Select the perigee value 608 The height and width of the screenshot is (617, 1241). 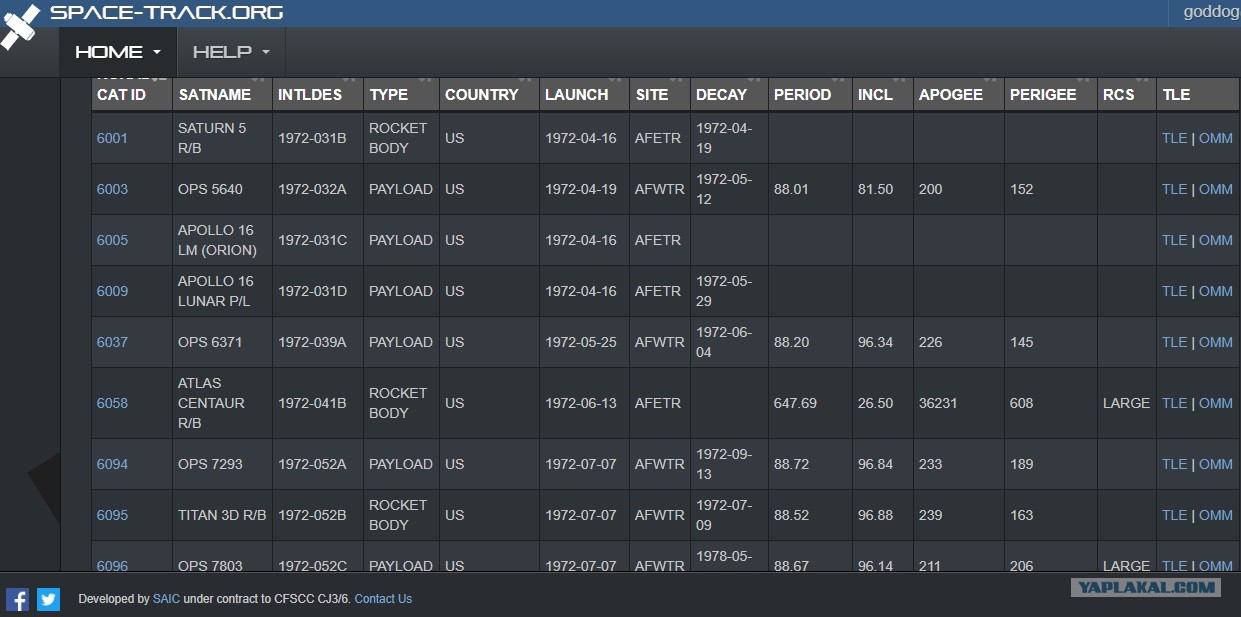[1022, 403]
